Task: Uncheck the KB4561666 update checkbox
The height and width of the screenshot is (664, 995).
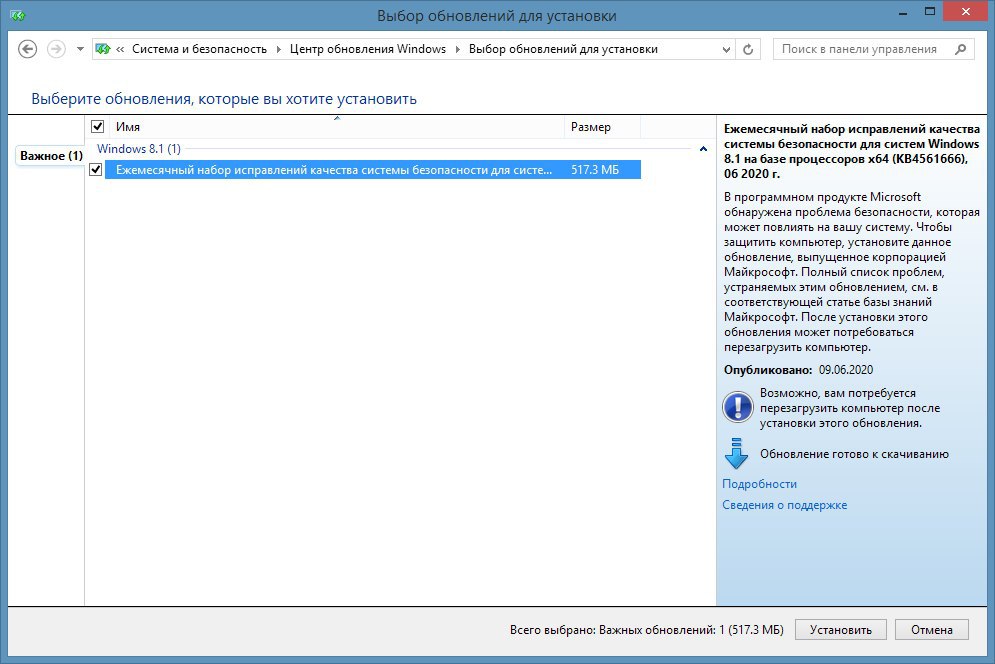Action: click(96, 169)
